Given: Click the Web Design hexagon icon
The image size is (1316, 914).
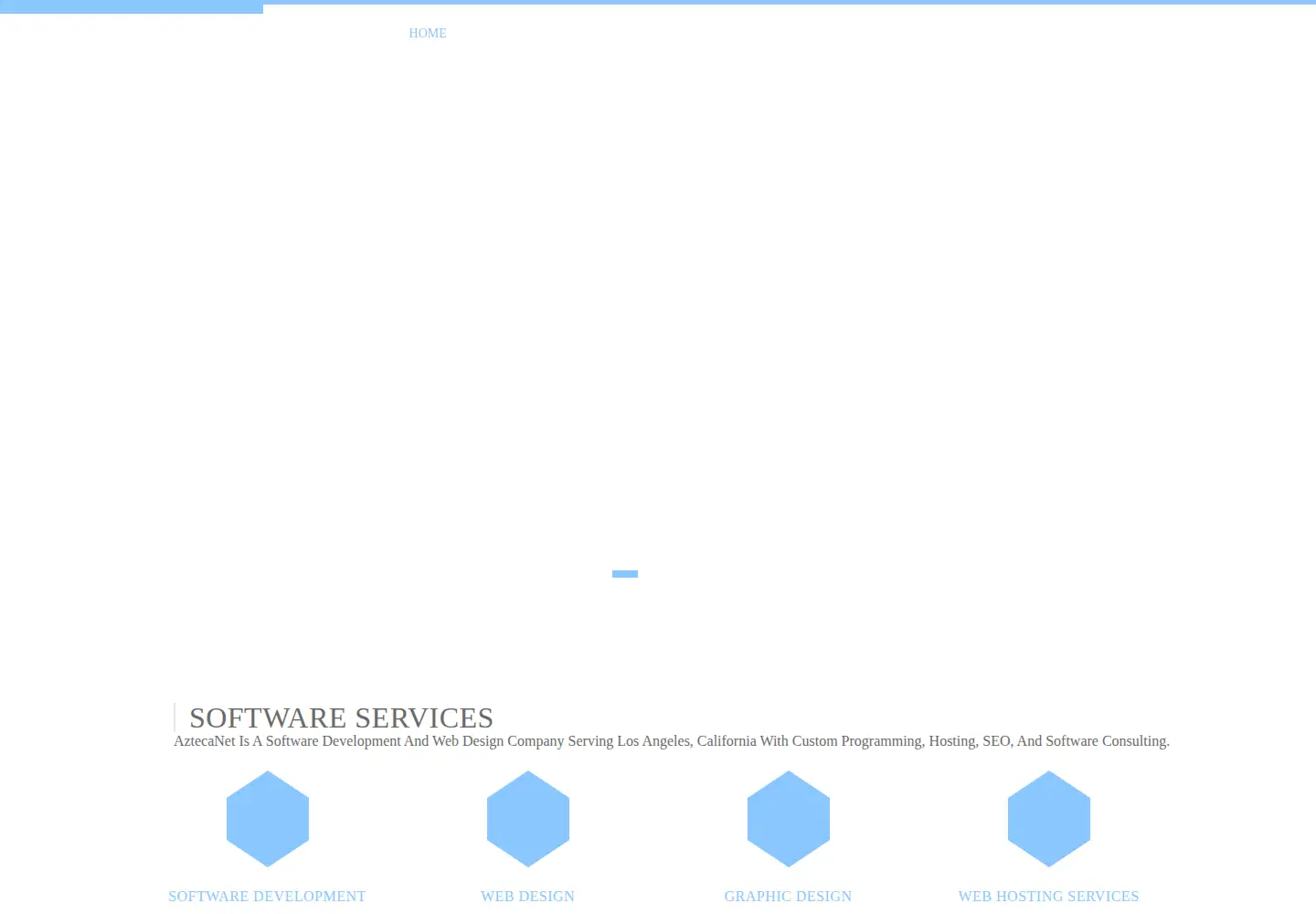Looking at the screenshot, I should tap(528, 819).
